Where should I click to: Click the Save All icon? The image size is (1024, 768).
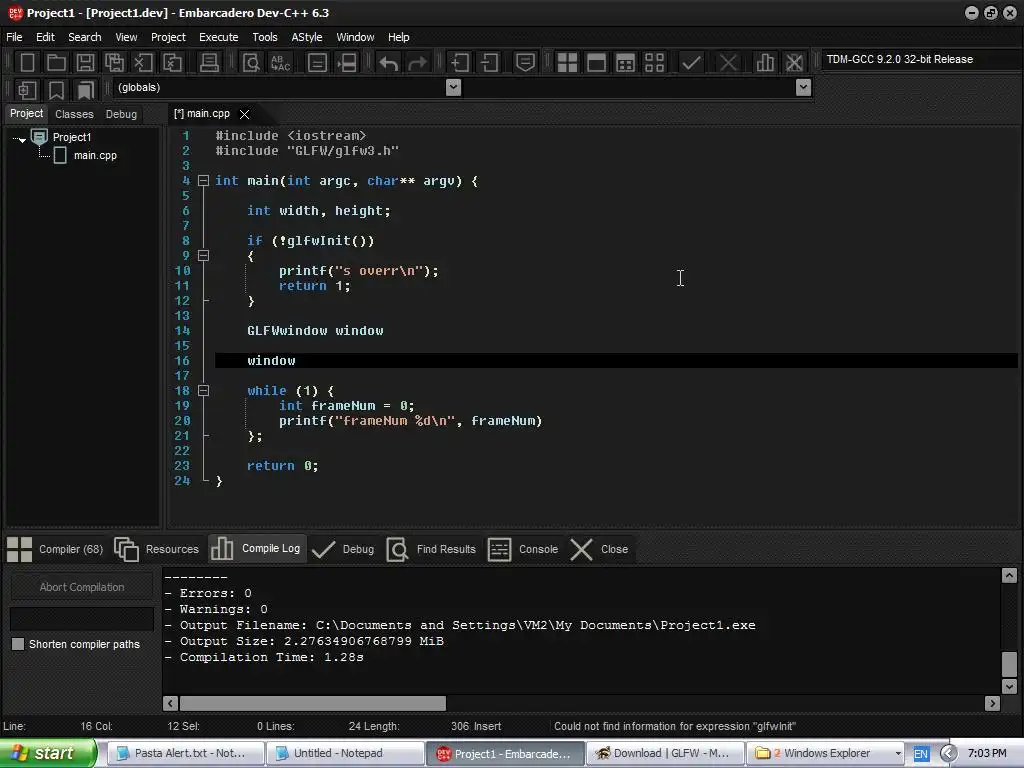[x=114, y=63]
